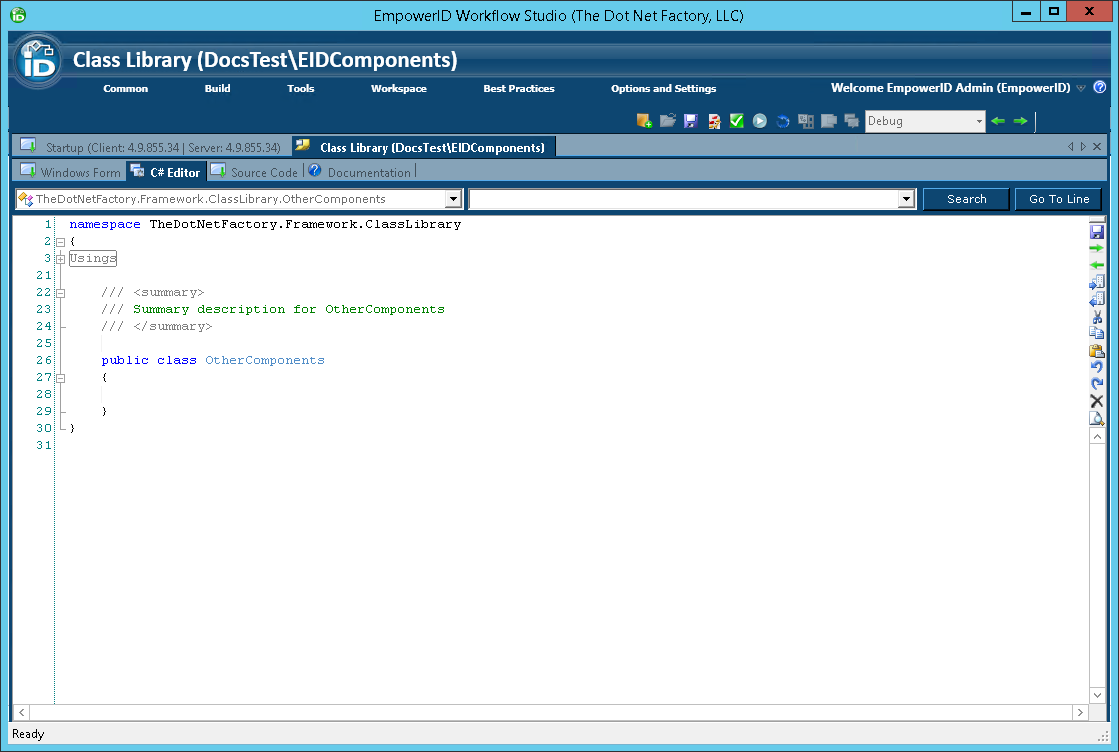Save the current class library
Screen dimensions: 1119x752
[691, 121]
